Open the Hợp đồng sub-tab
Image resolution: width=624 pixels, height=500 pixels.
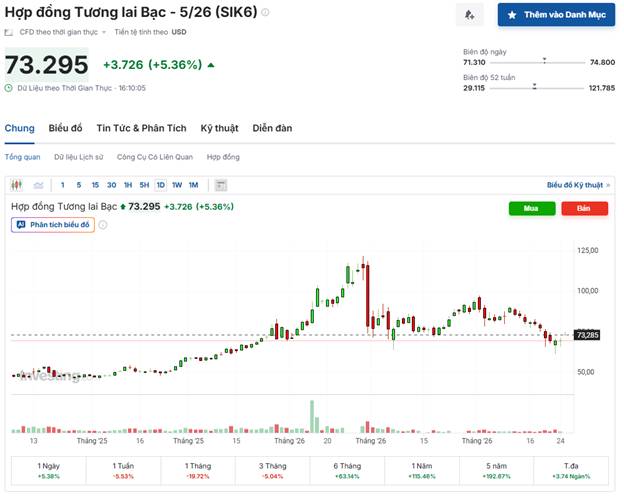point(223,157)
